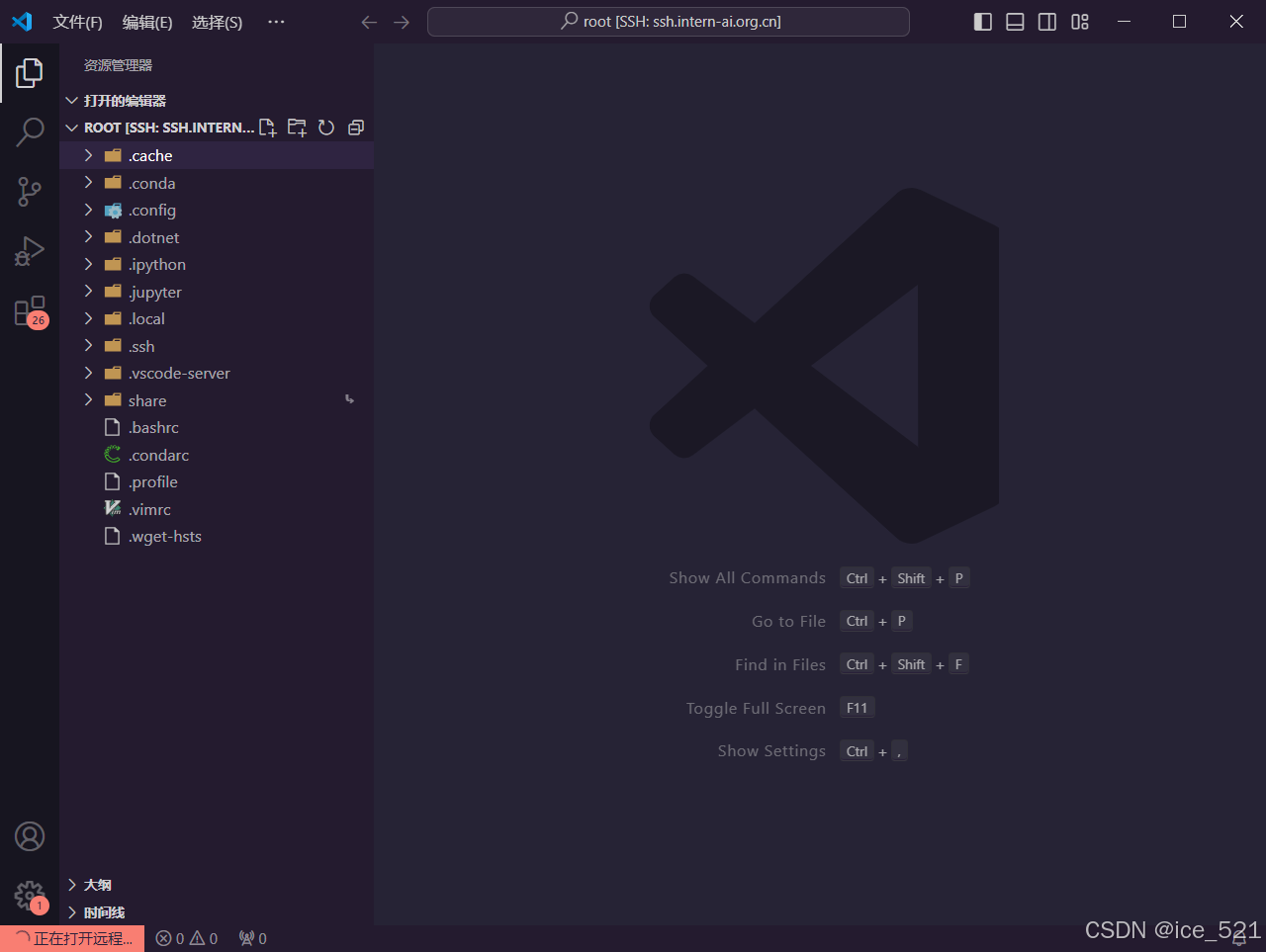
Task: Click the command center search box
Action: (x=669, y=22)
